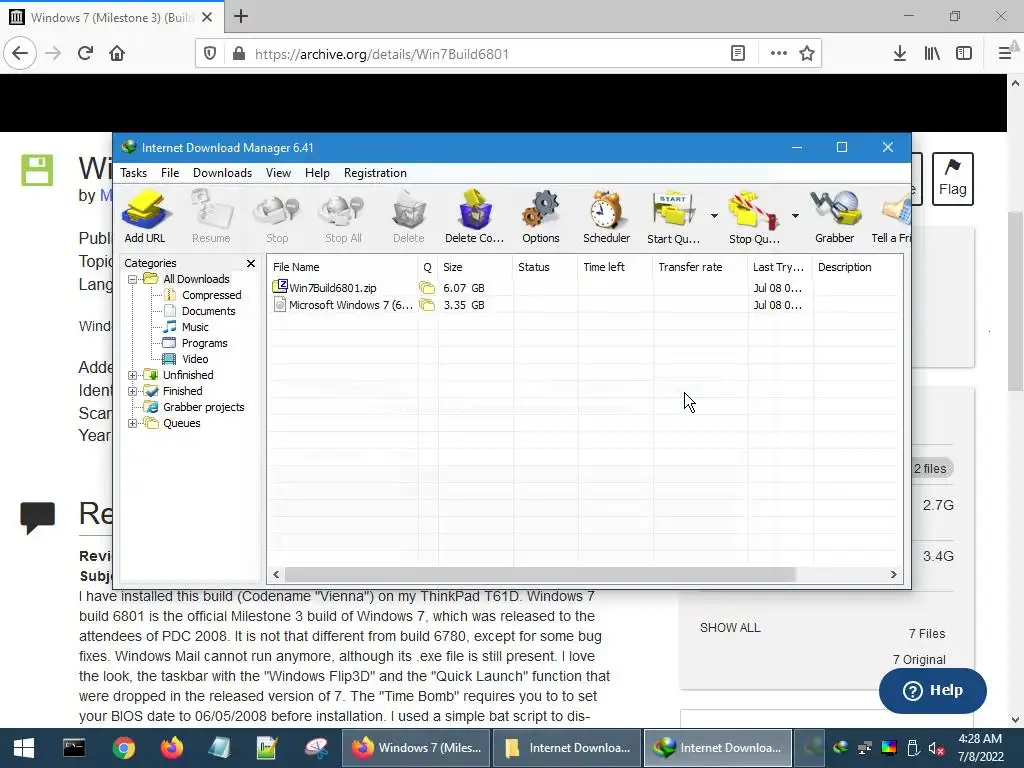This screenshot has height=768, width=1024.
Task: Click the Resume toolbar icon
Action: (x=211, y=217)
